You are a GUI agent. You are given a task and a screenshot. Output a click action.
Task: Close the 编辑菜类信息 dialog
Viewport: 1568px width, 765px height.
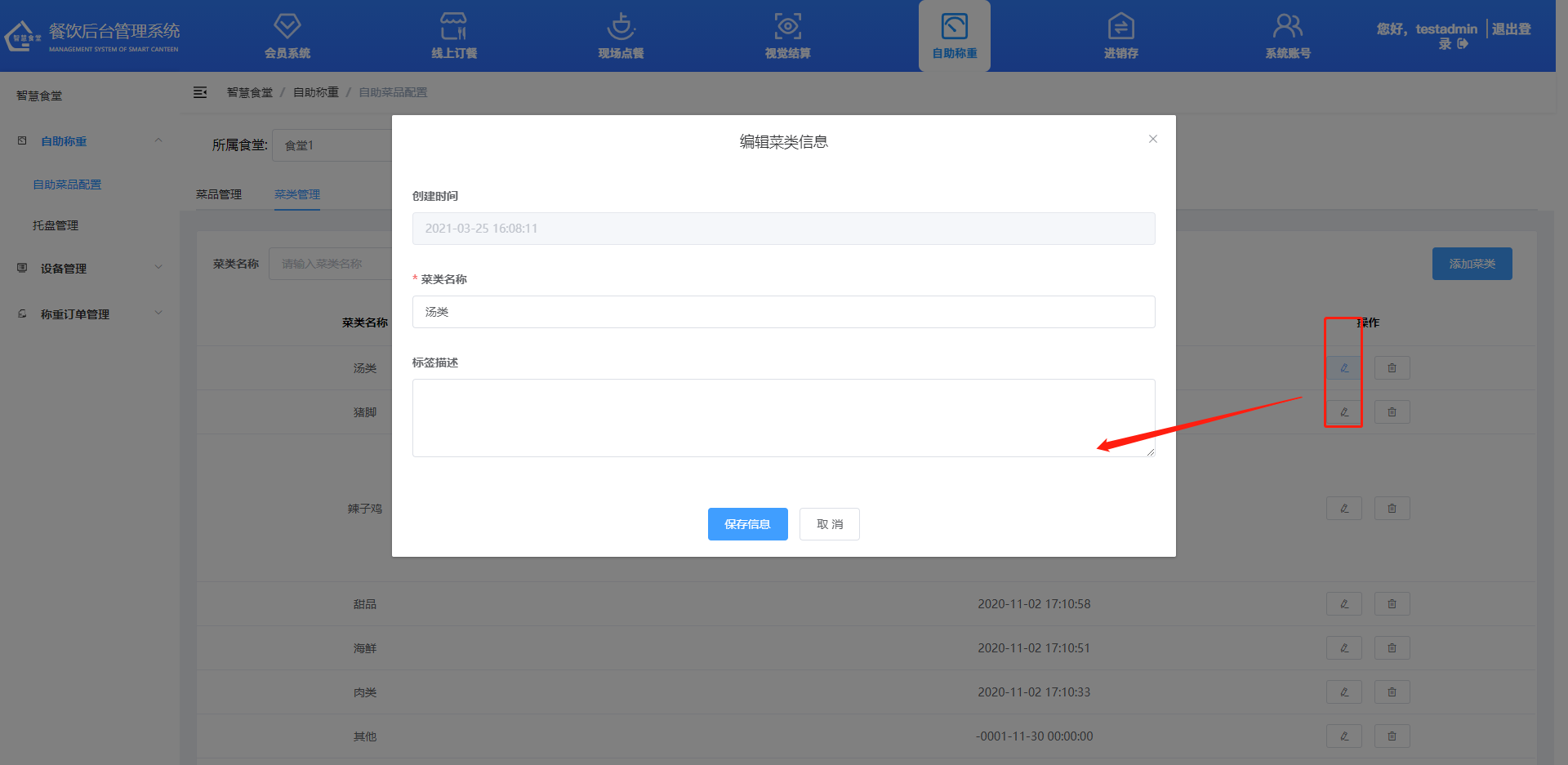(x=1152, y=139)
